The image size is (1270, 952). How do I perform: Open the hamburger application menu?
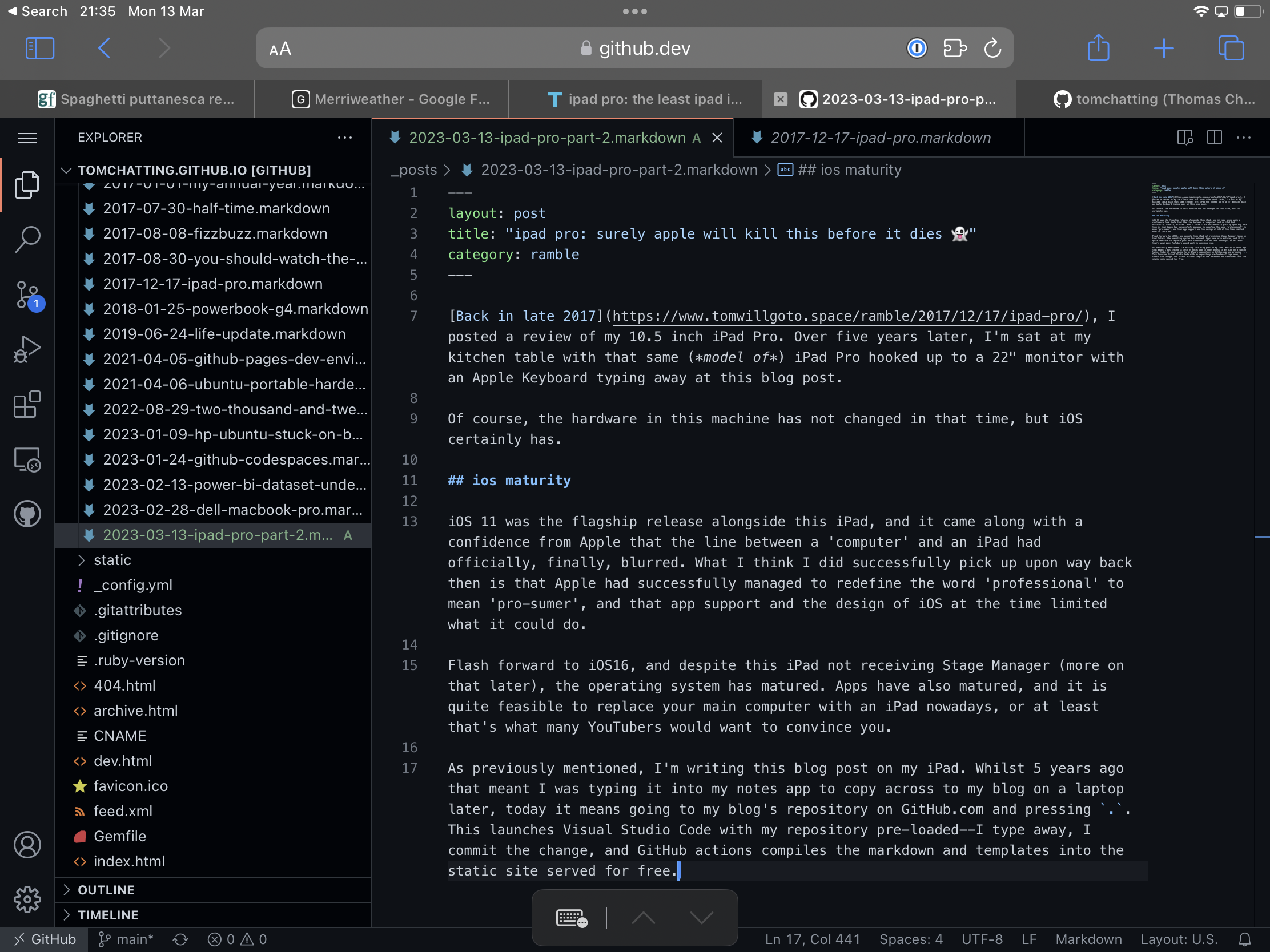pyautogui.click(x=27, y=138)
